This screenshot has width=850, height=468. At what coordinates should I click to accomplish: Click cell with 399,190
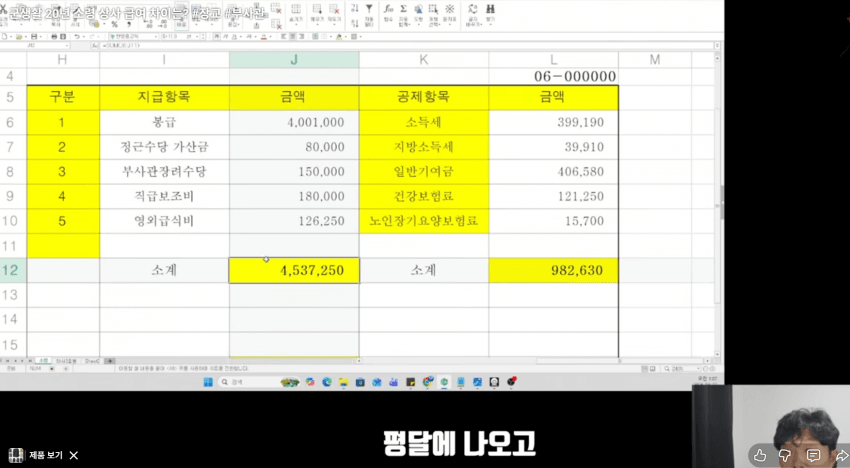tap(553, 123)
